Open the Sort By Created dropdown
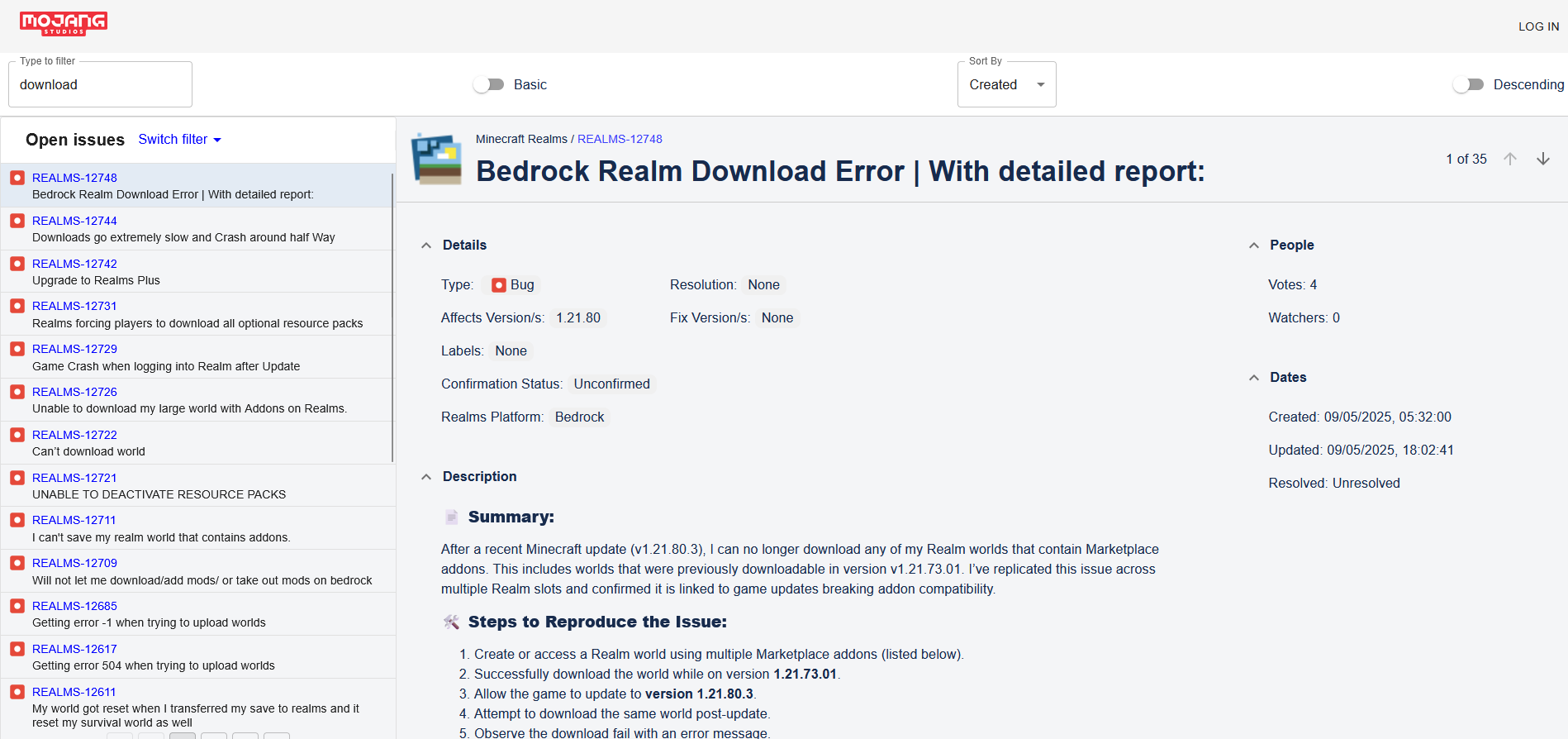1568x739 pixels. coord(1006,84)
